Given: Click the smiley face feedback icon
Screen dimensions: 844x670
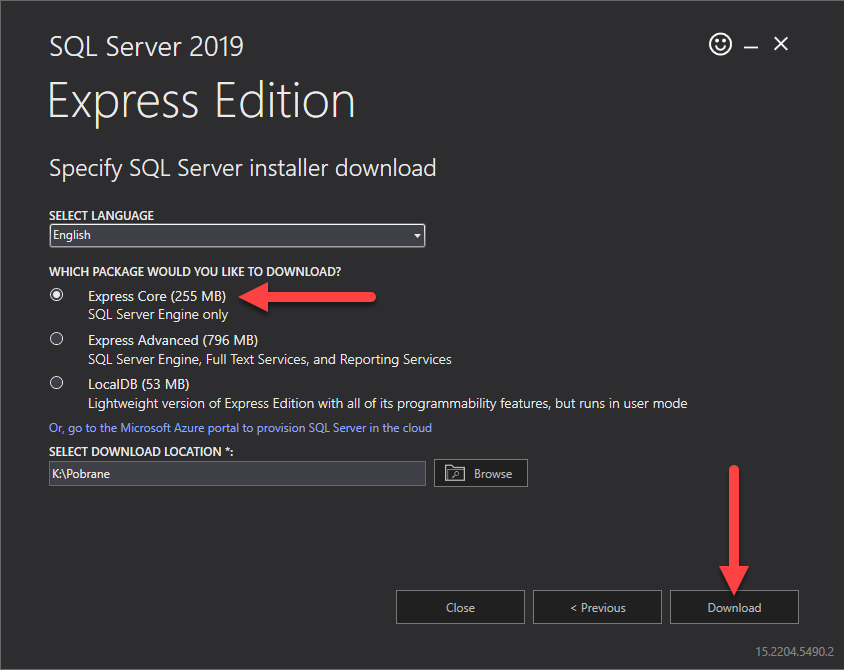Looking at the screenshot, I should tap(720, 44).
